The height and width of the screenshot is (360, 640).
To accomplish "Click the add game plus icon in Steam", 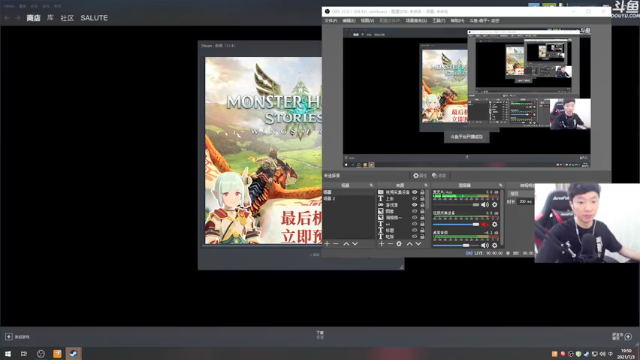I will (x=9, y=337).
